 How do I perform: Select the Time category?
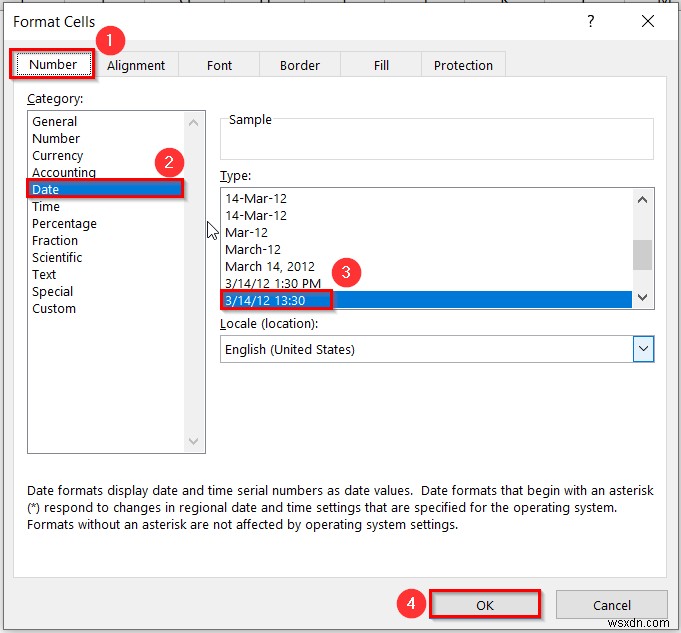(106, 206)
